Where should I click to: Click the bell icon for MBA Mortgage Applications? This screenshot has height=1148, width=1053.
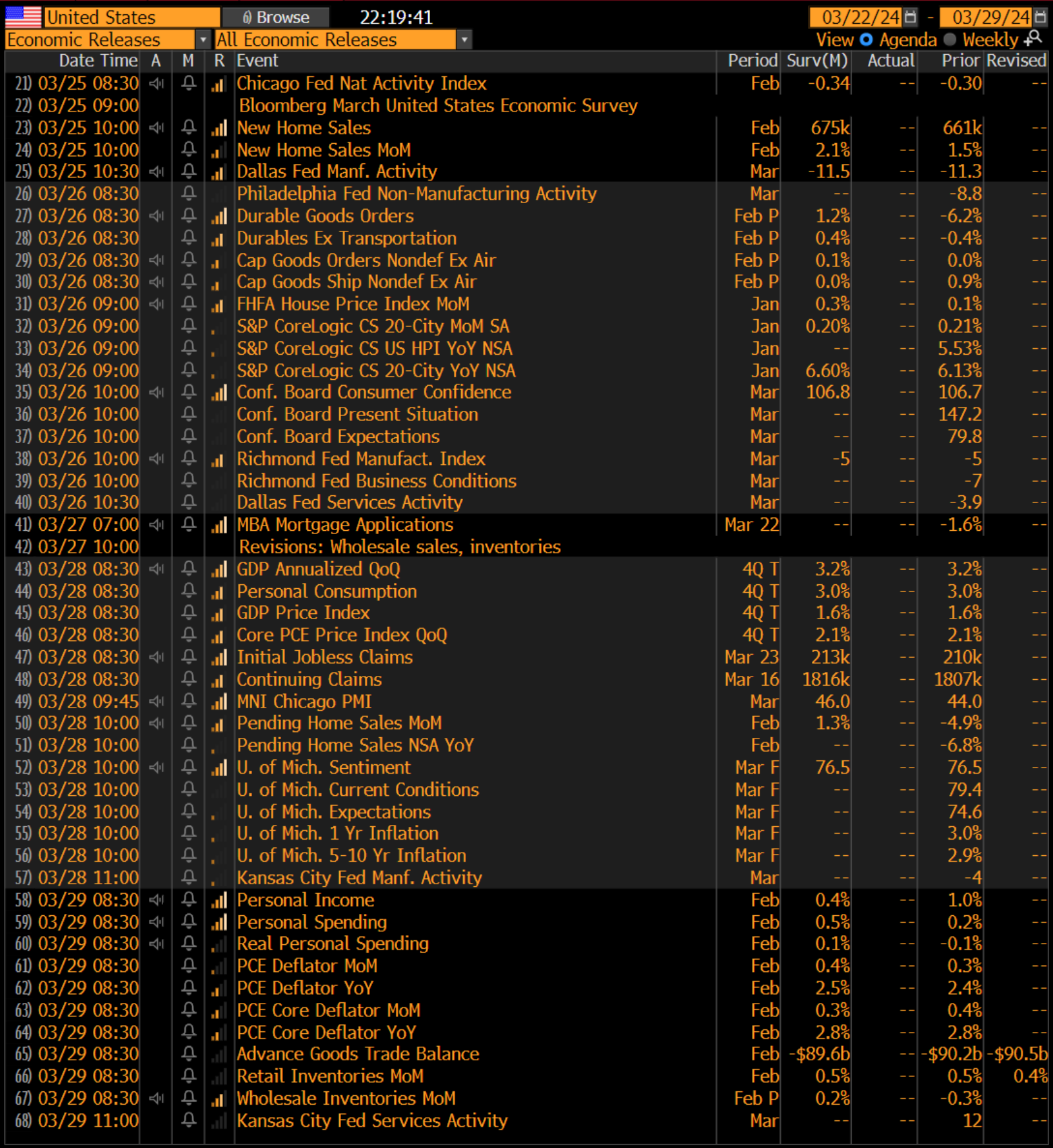(188, 524)
